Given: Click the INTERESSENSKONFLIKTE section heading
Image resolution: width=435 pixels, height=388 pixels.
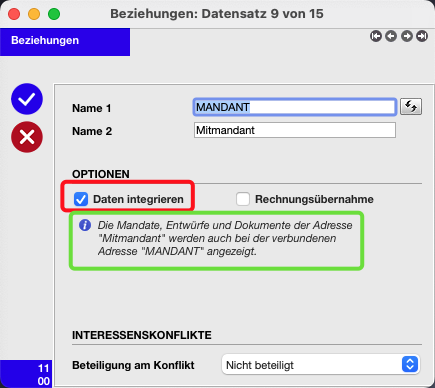Looking at the screenshot, I should pos(142,335).
